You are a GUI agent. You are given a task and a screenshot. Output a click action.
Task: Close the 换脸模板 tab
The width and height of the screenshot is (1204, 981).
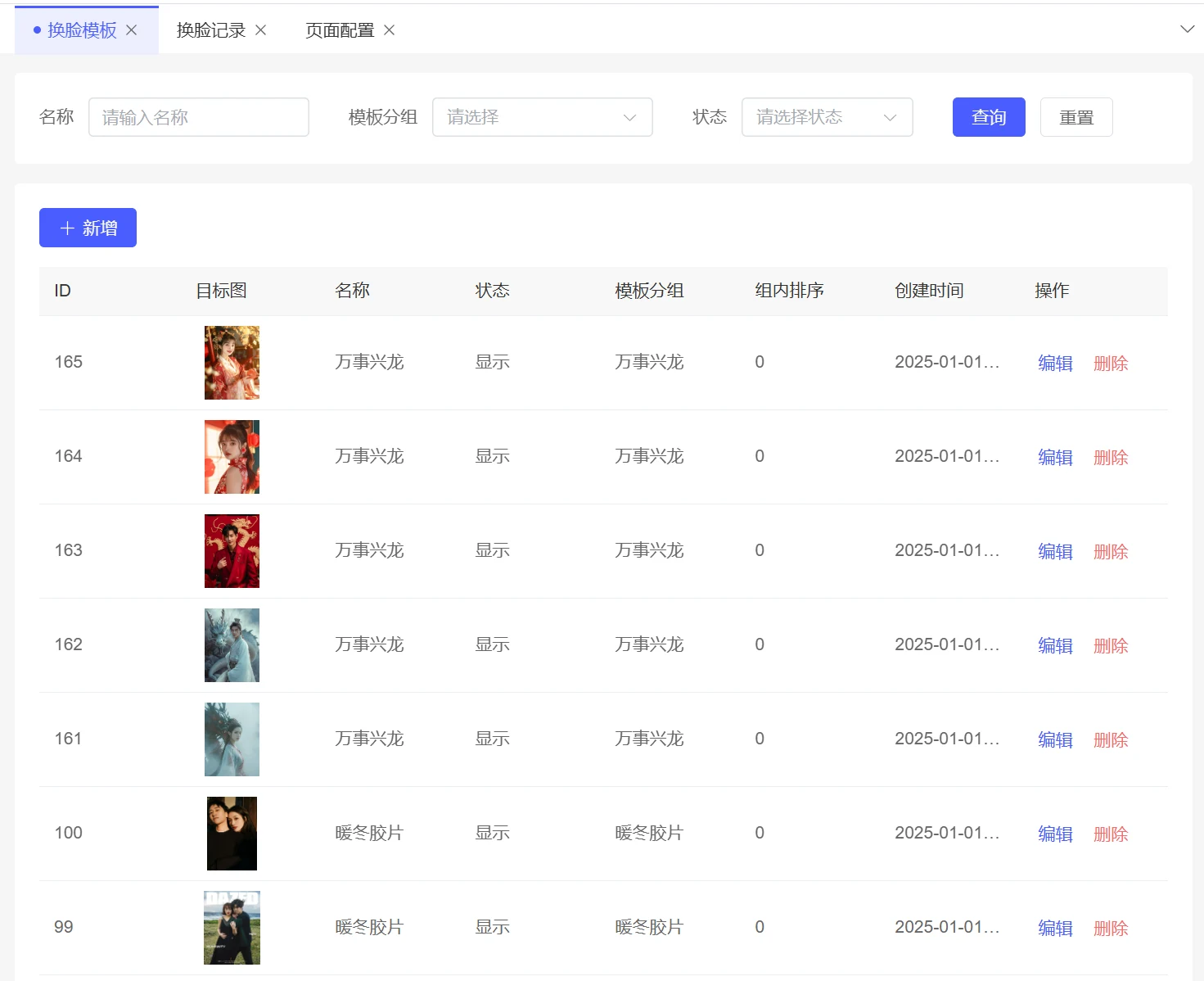click(131, 30)
